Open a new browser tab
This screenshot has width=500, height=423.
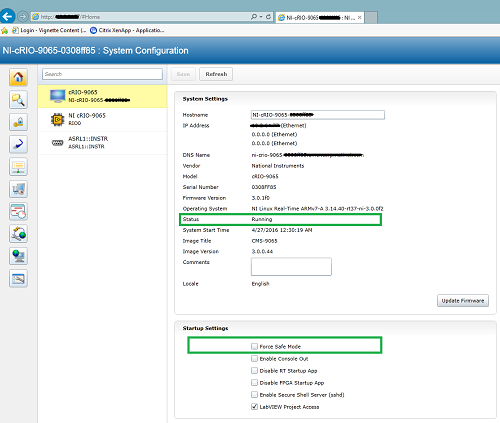tap(371, 17)
